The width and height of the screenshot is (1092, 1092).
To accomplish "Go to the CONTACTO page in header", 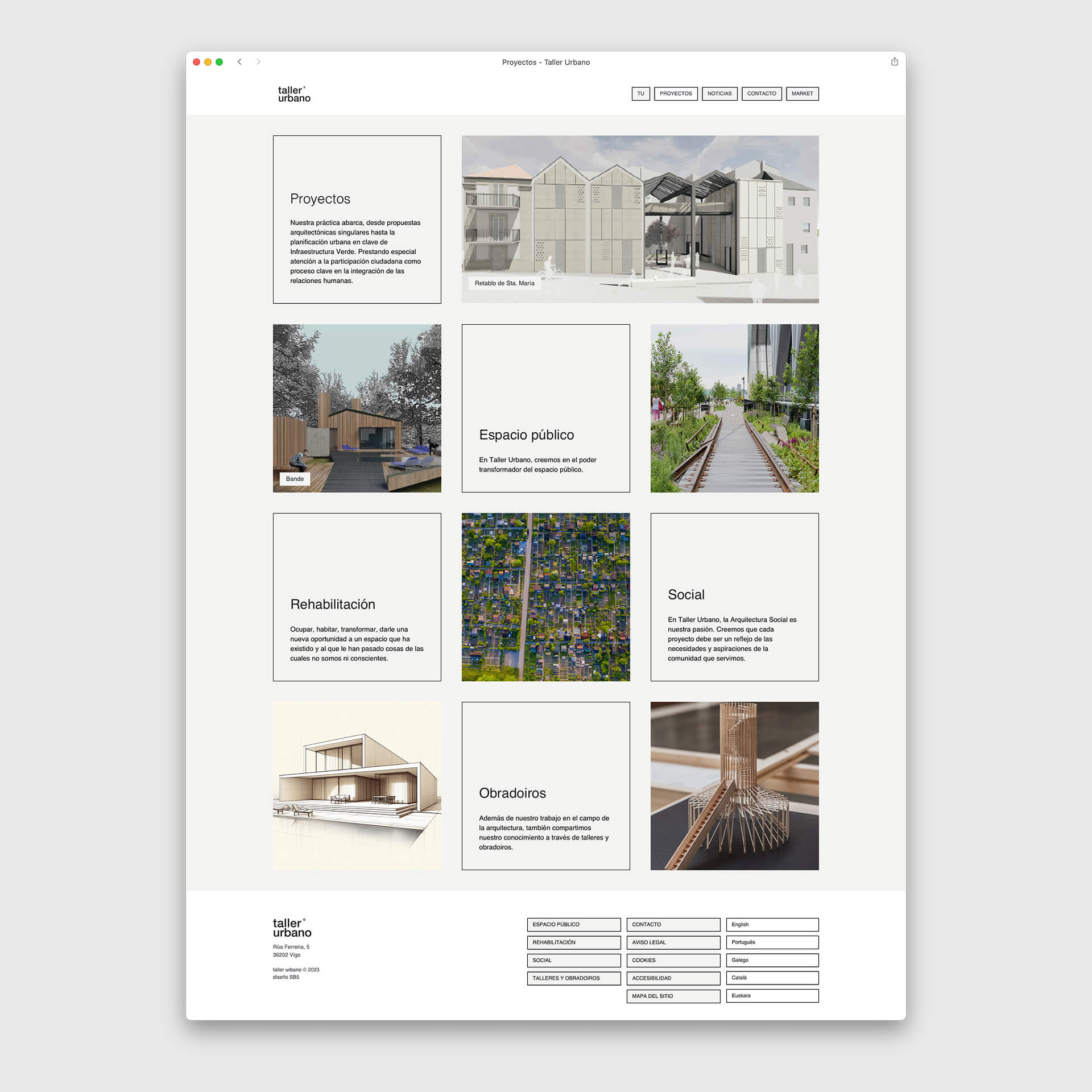I will click(762, 94).
